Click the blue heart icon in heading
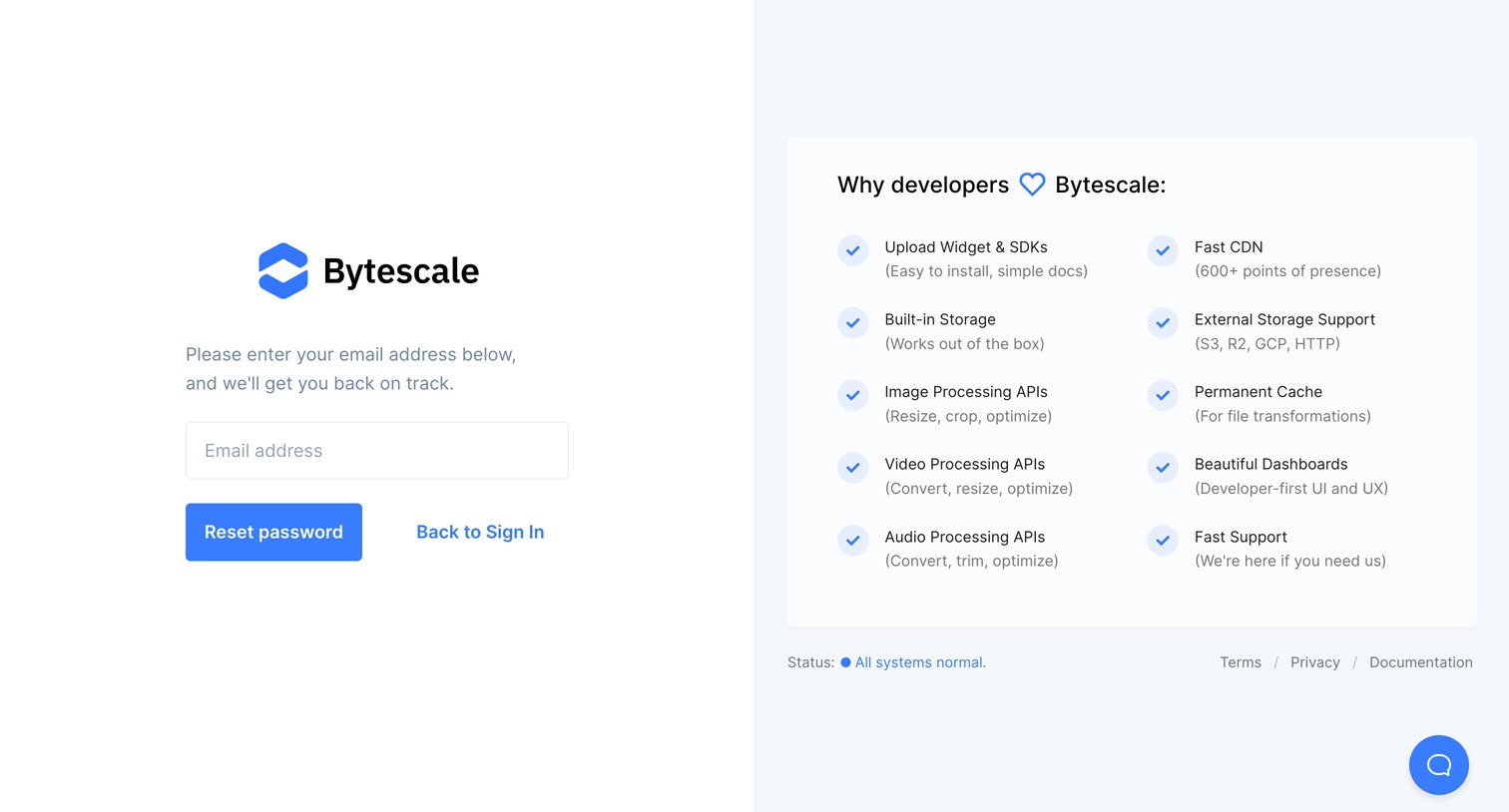The height and width of the screenshot is (812, 1509). [x=1032, y=185]
